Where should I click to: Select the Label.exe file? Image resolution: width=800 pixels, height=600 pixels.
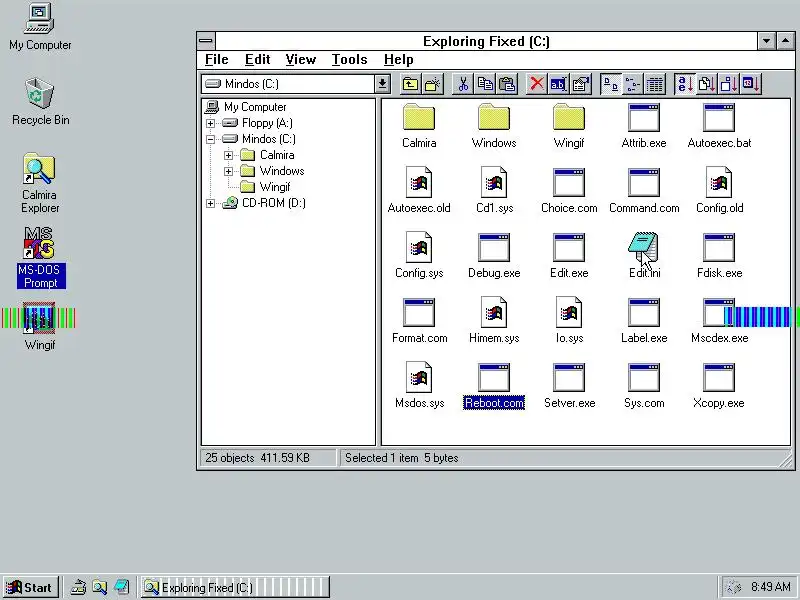coord(644,321)
